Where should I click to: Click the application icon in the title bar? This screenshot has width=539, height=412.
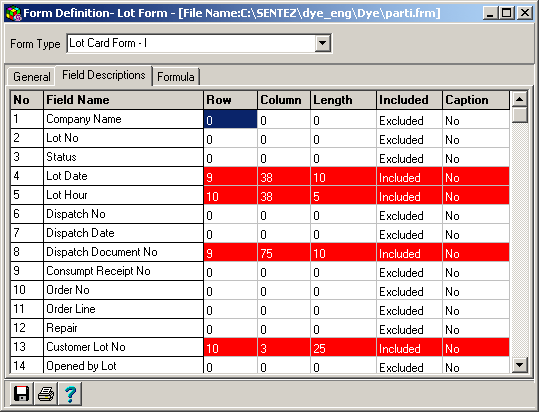click(14, 13)
